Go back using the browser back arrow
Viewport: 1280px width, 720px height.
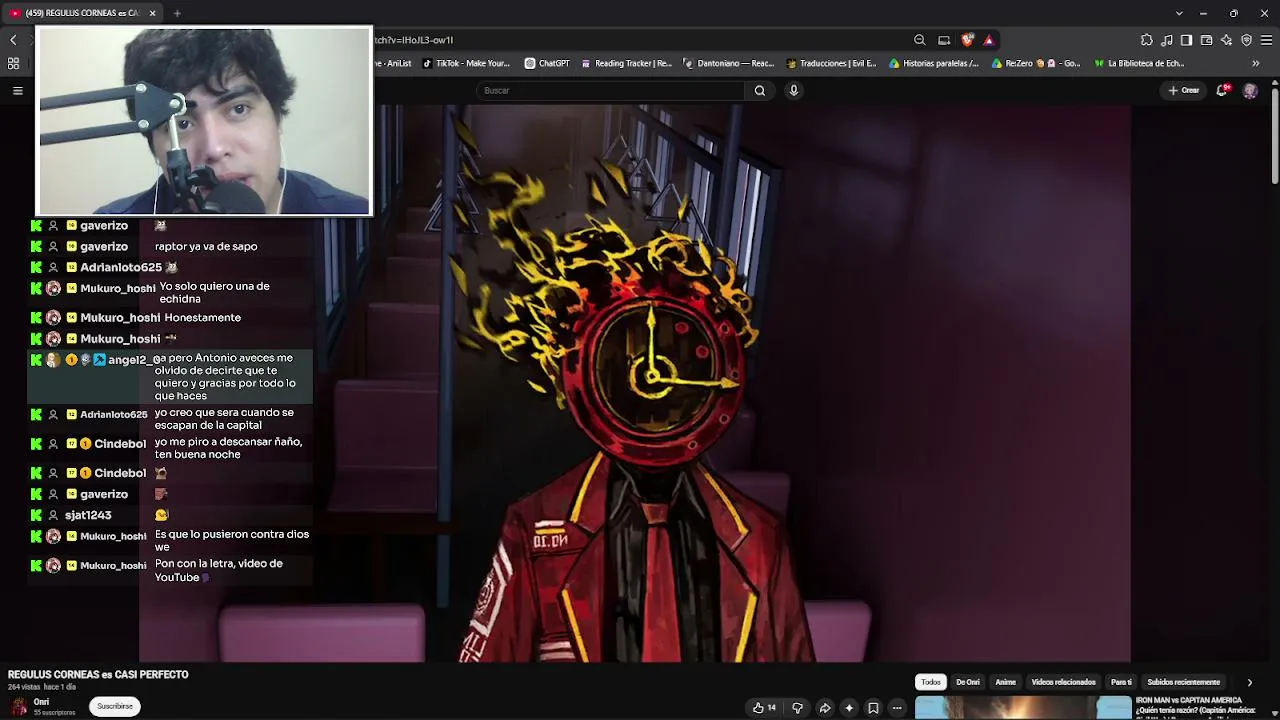(x=13, y=40)
